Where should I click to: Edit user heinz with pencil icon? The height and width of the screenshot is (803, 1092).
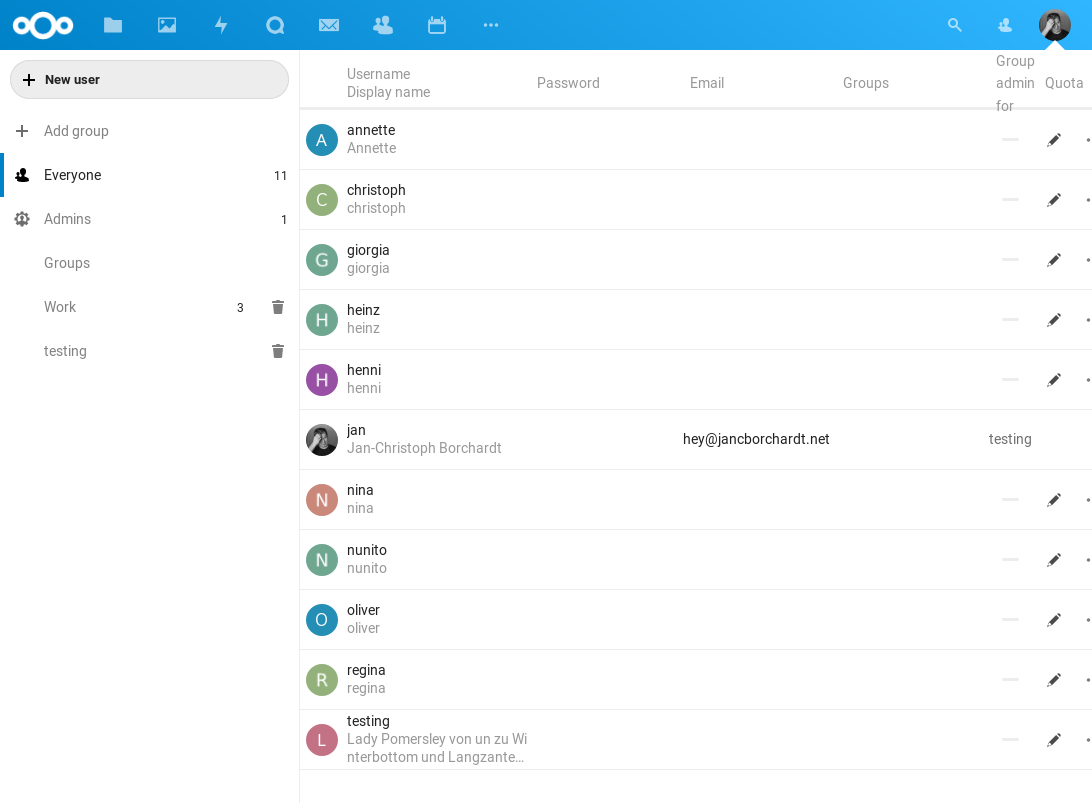pos(1054,320)
